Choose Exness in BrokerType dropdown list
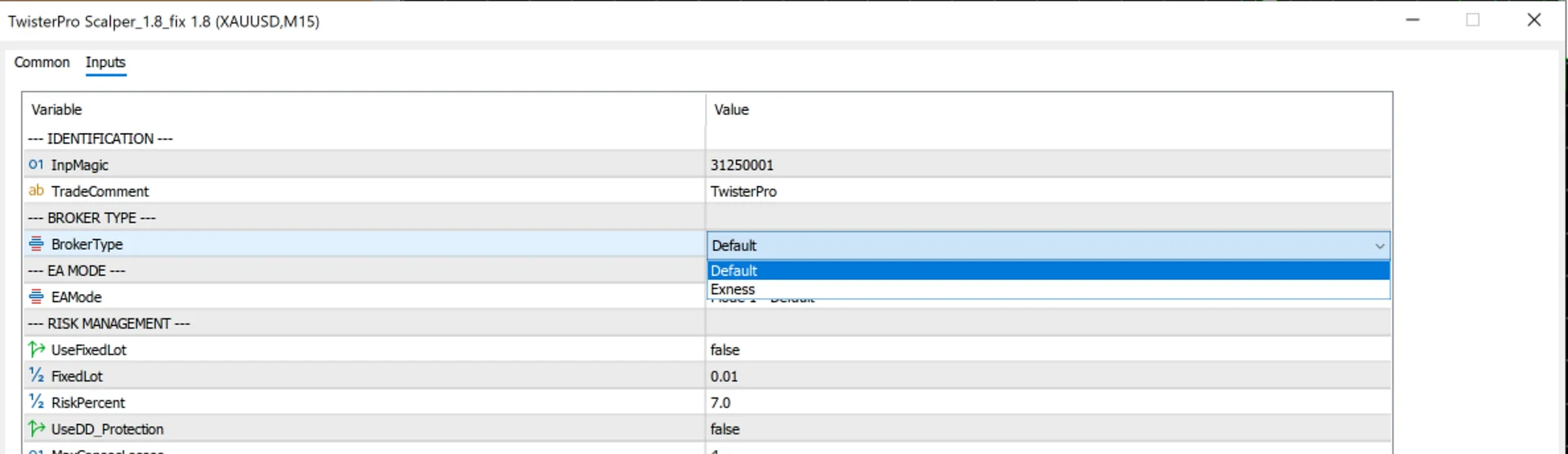 (1048, 289)
